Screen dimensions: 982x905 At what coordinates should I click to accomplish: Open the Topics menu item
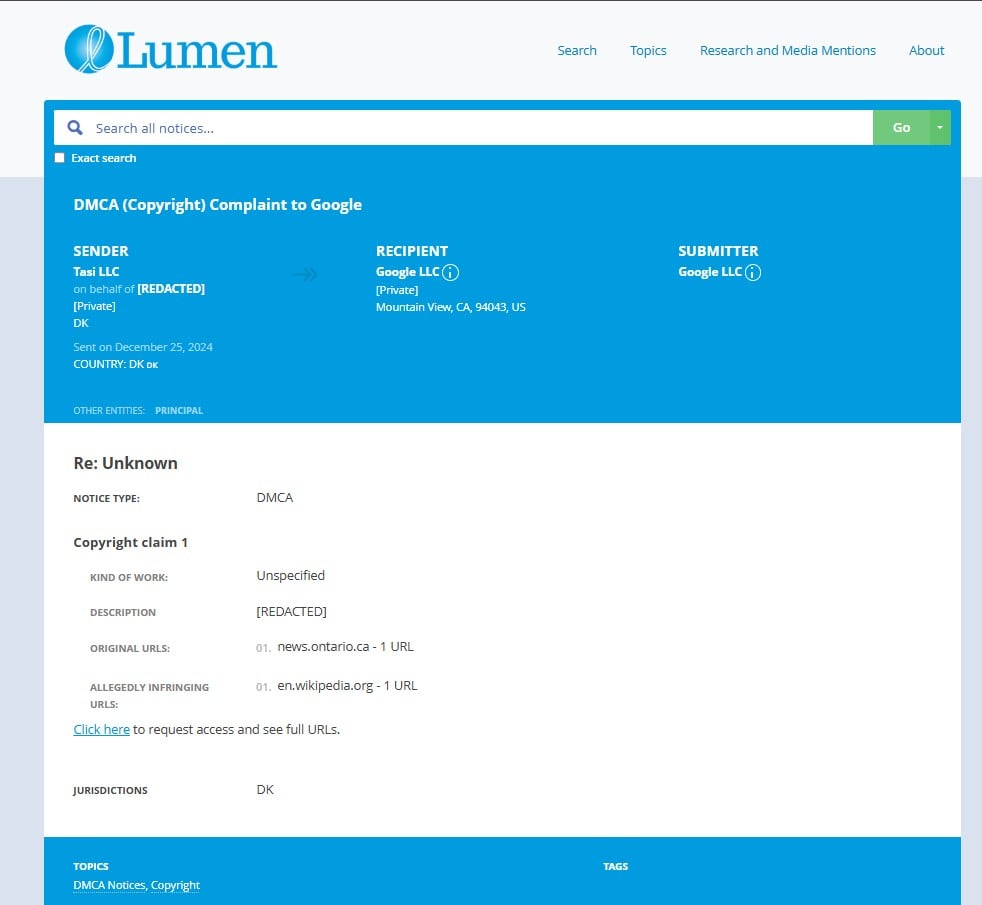648,51
